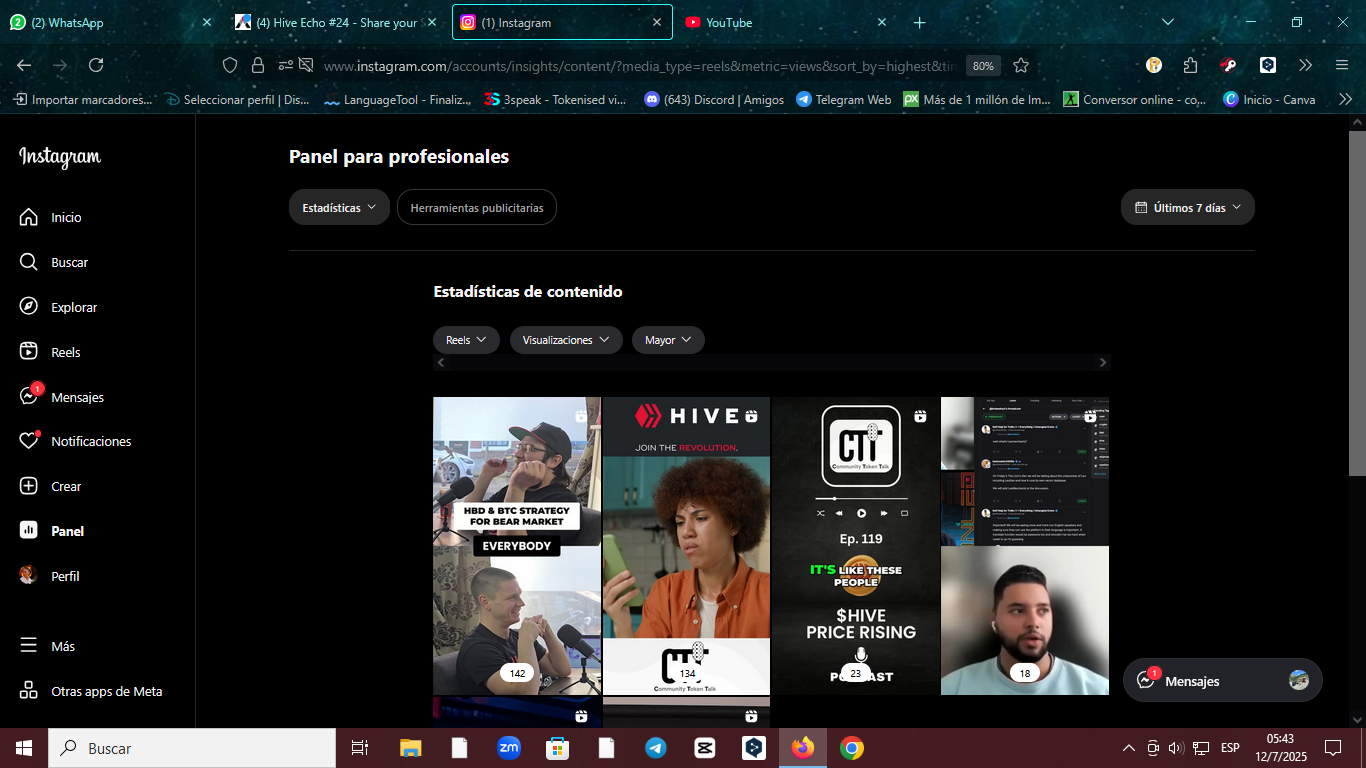Image resolution: width=1366 pixels, height=768 pixels.
Task: Open Panel in the left sidebar
Action: 51,531
